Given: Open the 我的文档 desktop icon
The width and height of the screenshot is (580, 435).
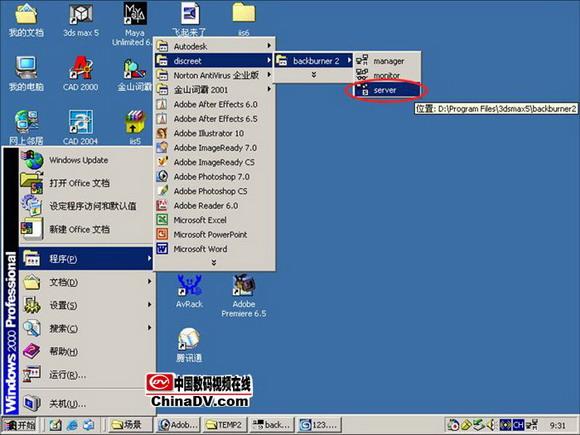Looking at the screenshot, I should [x=26, y=20].
